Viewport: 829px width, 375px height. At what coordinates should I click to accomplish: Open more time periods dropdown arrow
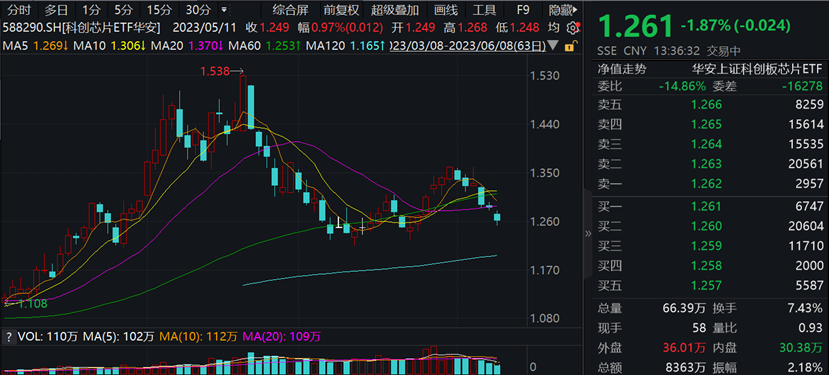pos(224,10)
